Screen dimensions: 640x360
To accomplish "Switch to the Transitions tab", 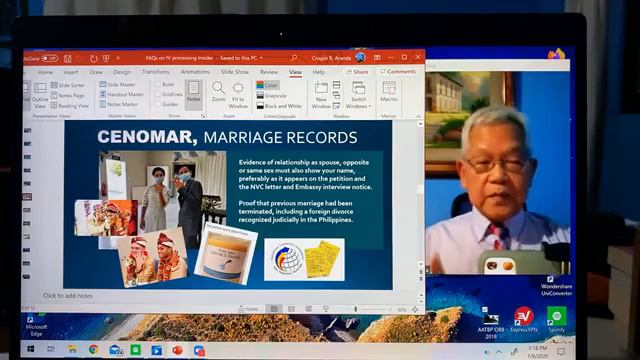I will 156,72.
